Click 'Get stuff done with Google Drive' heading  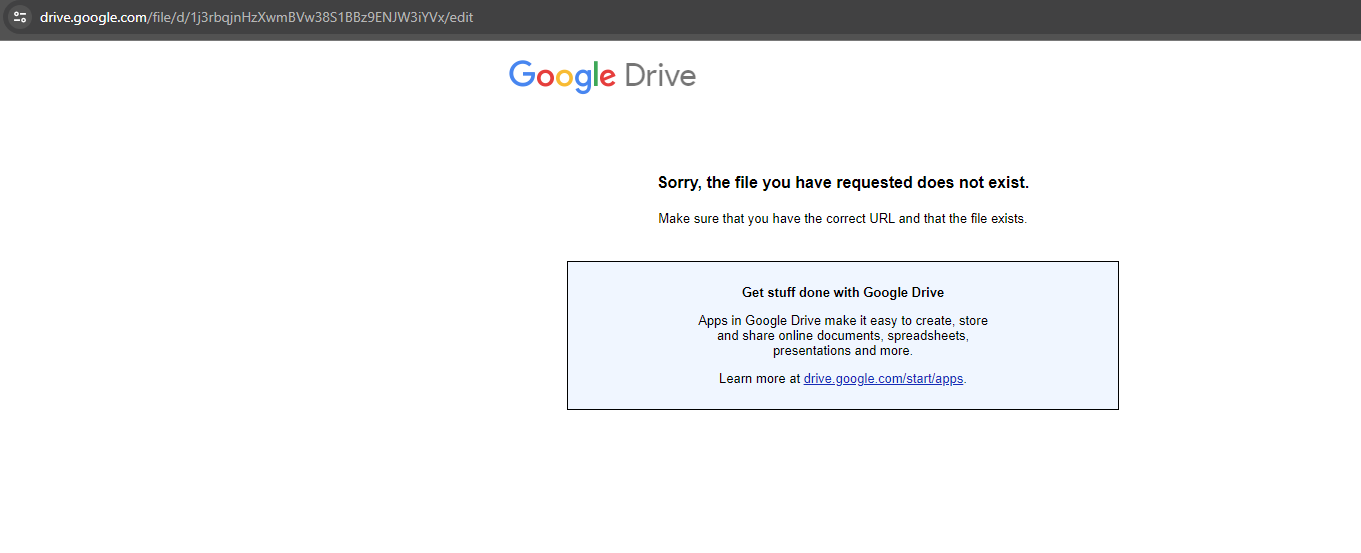[843, 293]
